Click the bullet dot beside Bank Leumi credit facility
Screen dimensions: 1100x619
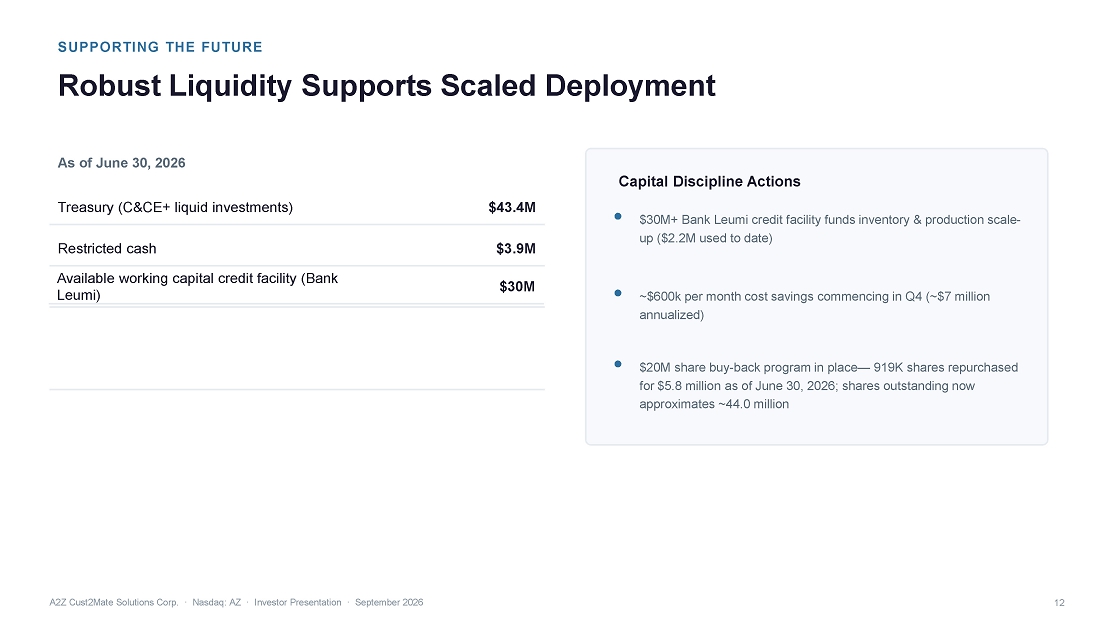point(618,216)
